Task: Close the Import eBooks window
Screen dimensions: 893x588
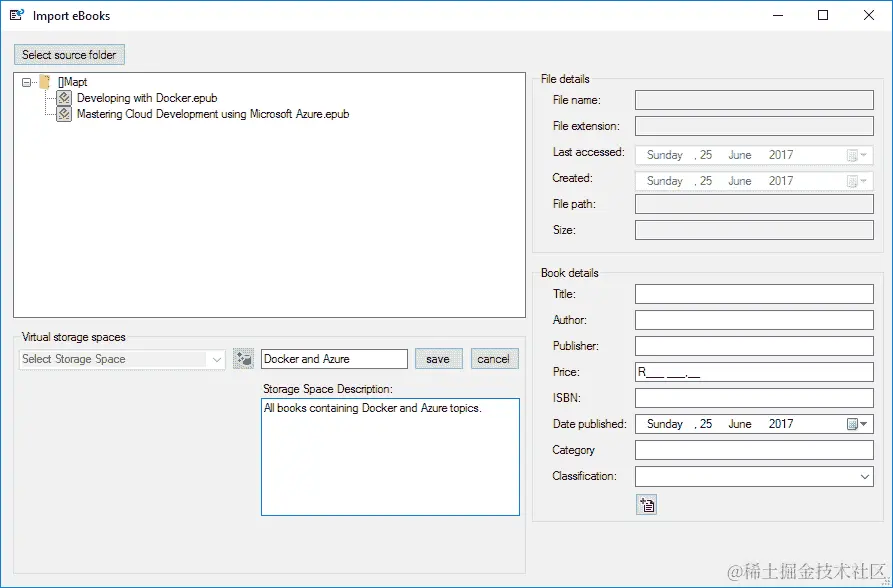Action: pos(869,15)
